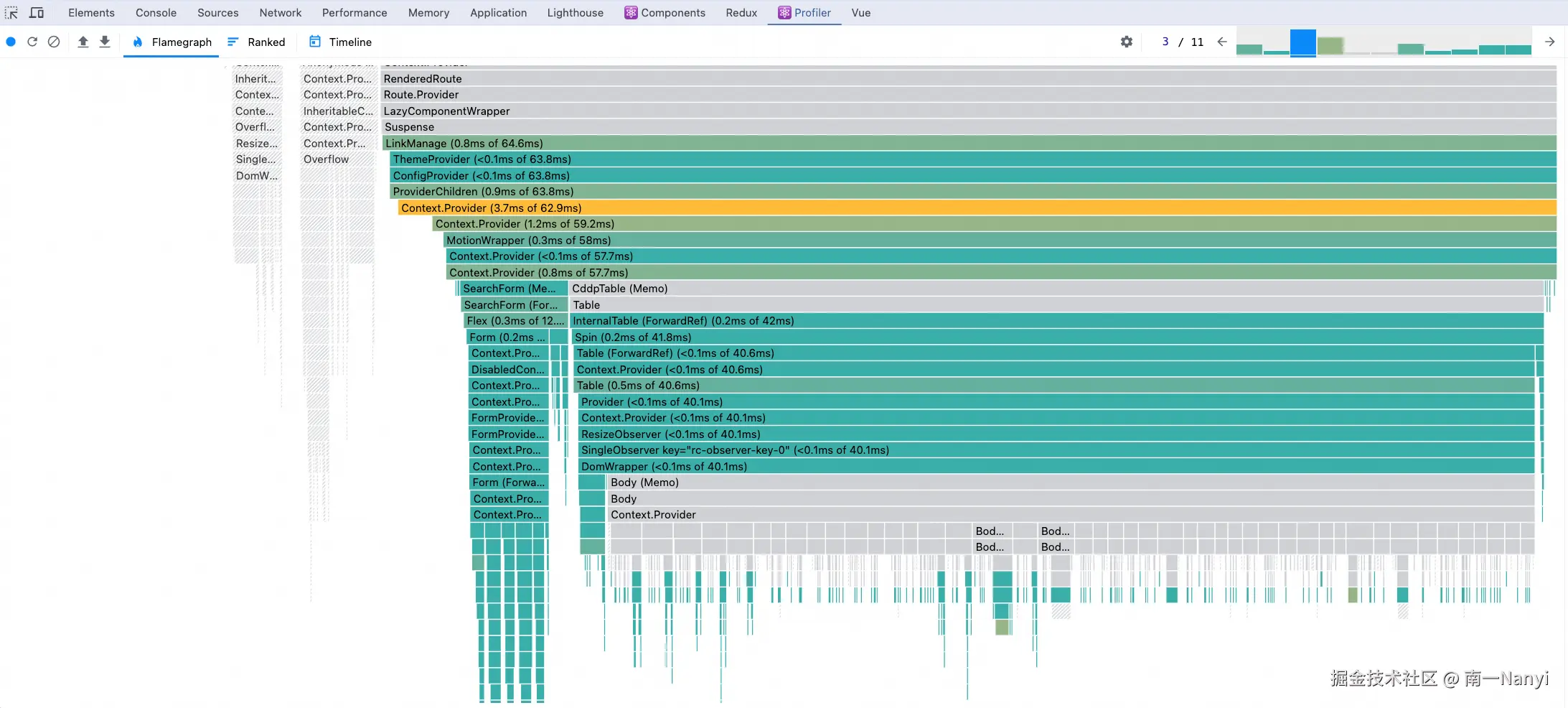
Task: Switch to Ranked chart view
Action: [256, 42]
